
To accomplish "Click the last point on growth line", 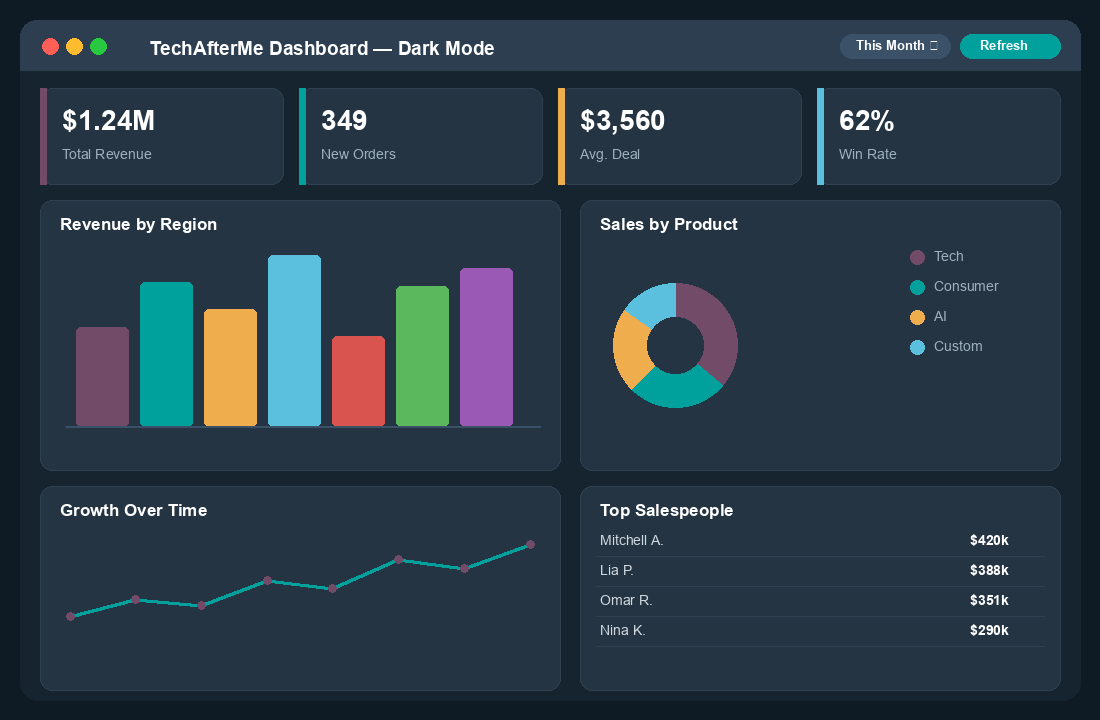I will coord(530,545).
